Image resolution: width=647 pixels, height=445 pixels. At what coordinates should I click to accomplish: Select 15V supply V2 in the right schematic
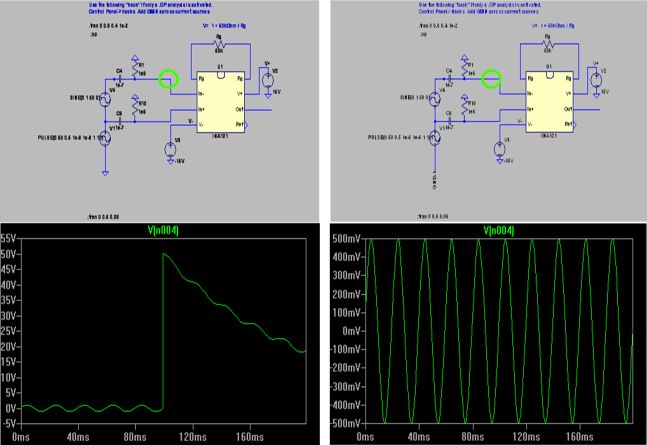tap(596, 80)
